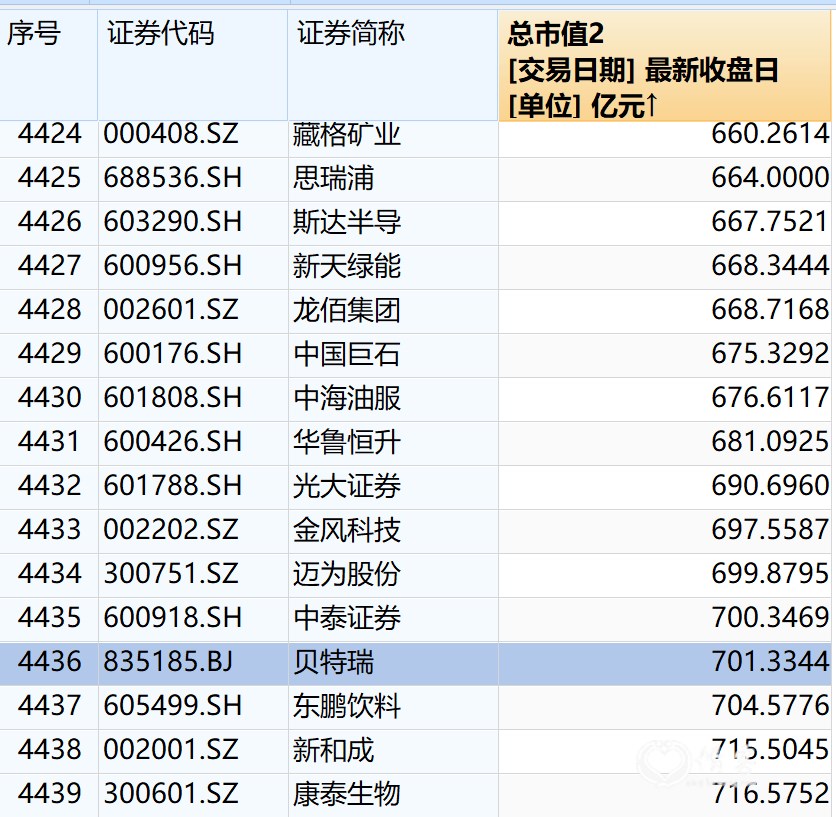
Task: Select the 金风科技 name cell
Action: pyautogui.click(x=393, y=531)
